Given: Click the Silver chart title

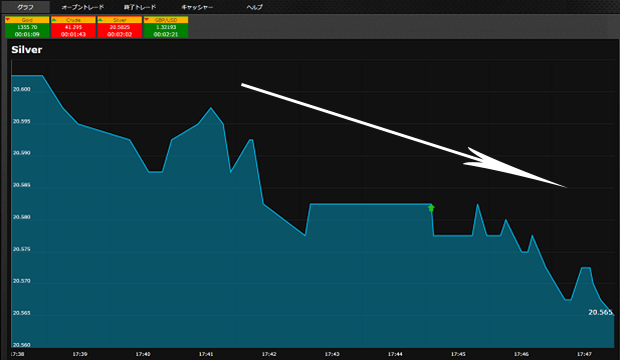Looking at the screenshot, I should 26,50.
